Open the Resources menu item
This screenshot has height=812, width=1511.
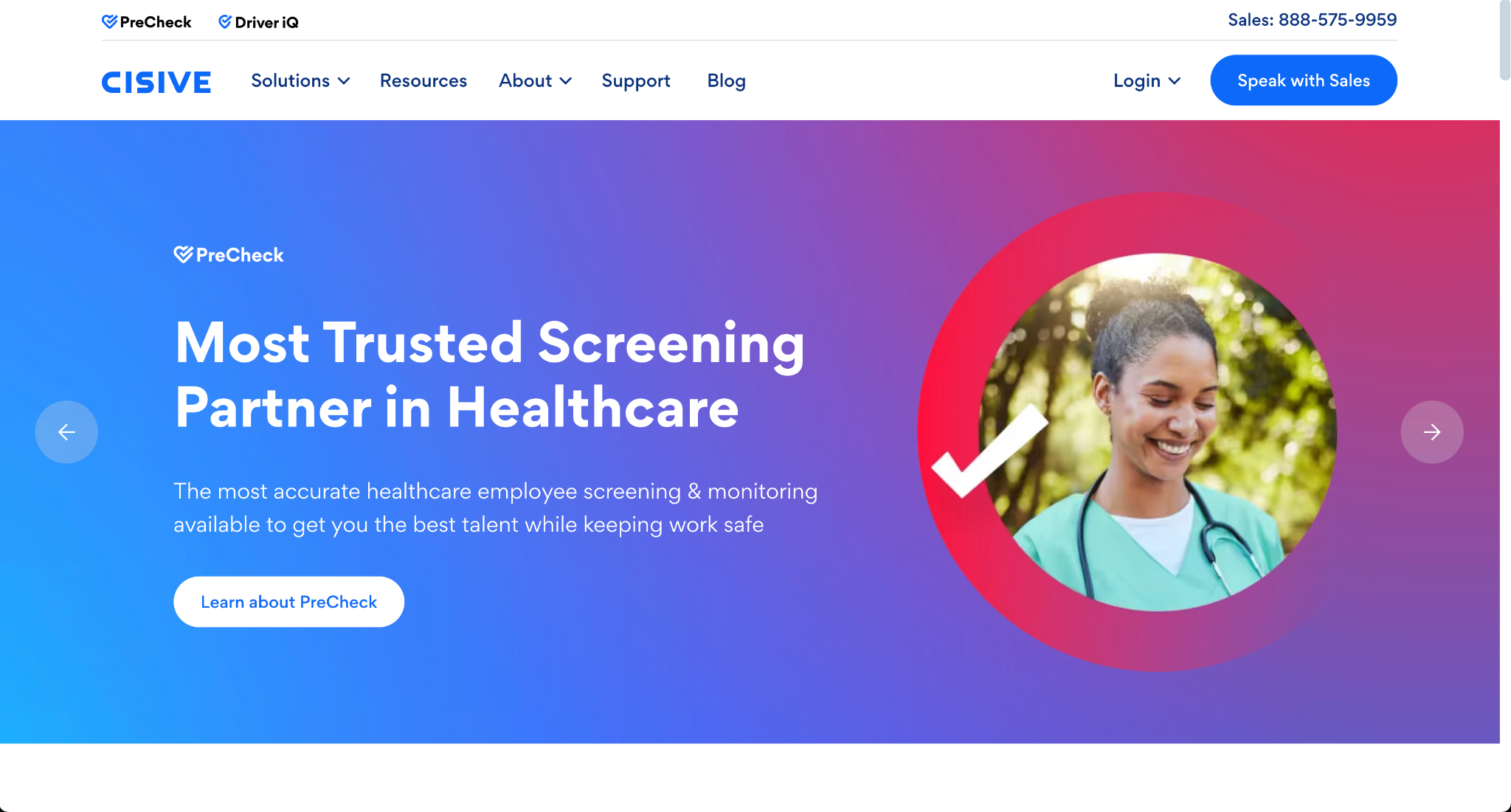[x=423, y=80]
